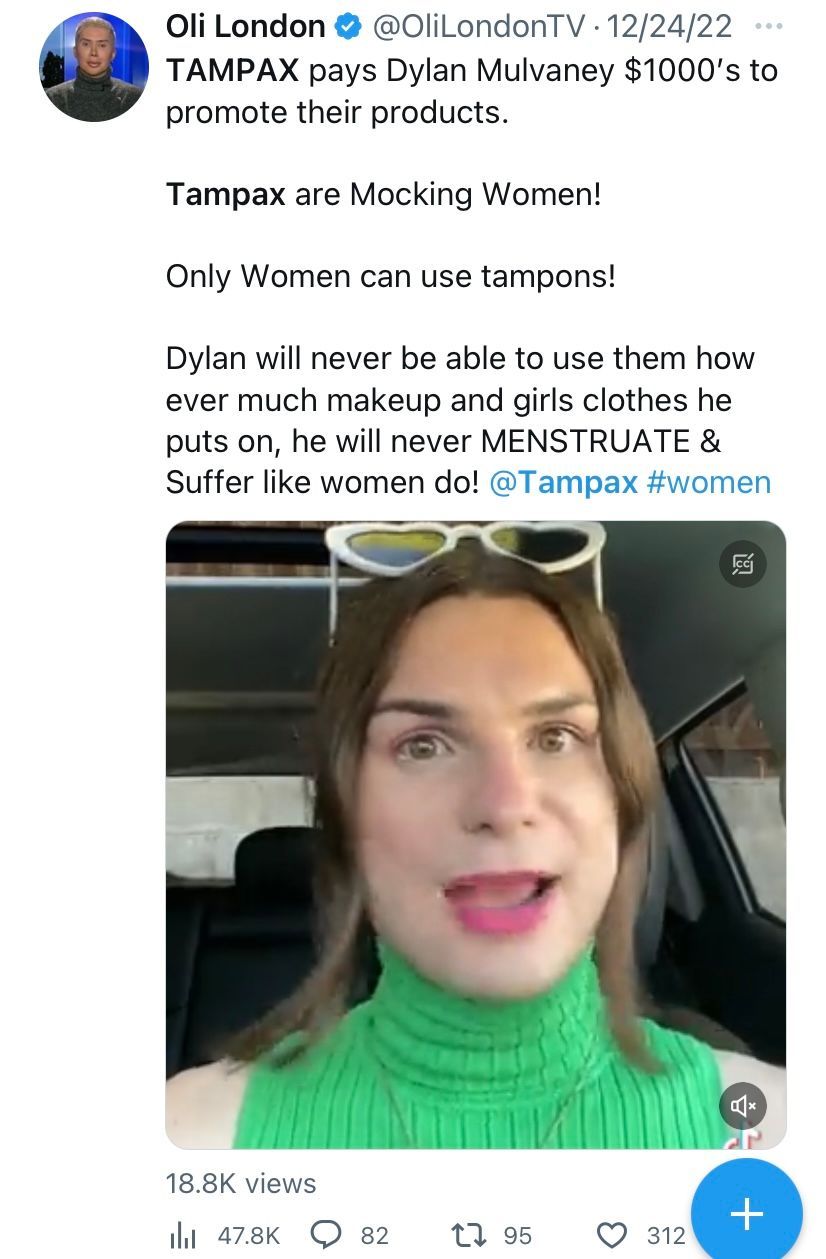826x1259 pixels.
Task: Open the @OliLondonTV handle
Action: (x=478, y=27)
